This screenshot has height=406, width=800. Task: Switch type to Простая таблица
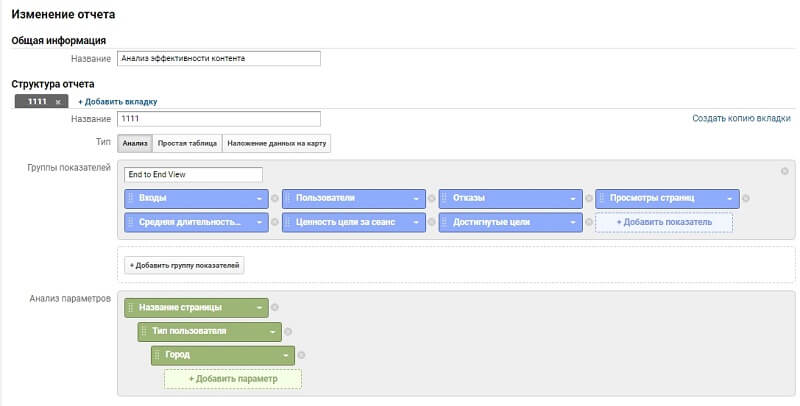tap(186, 144)
